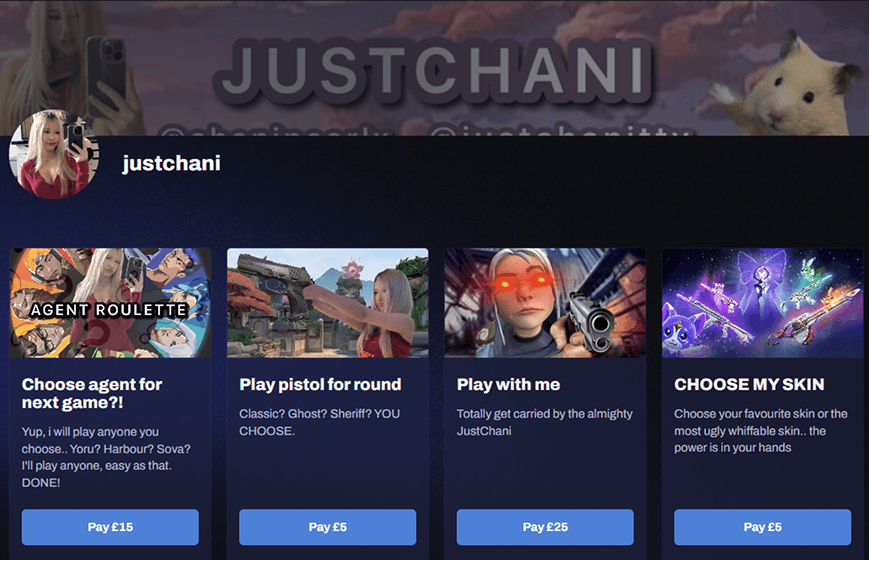Open the red-eyed character card image

click(545, 302)
